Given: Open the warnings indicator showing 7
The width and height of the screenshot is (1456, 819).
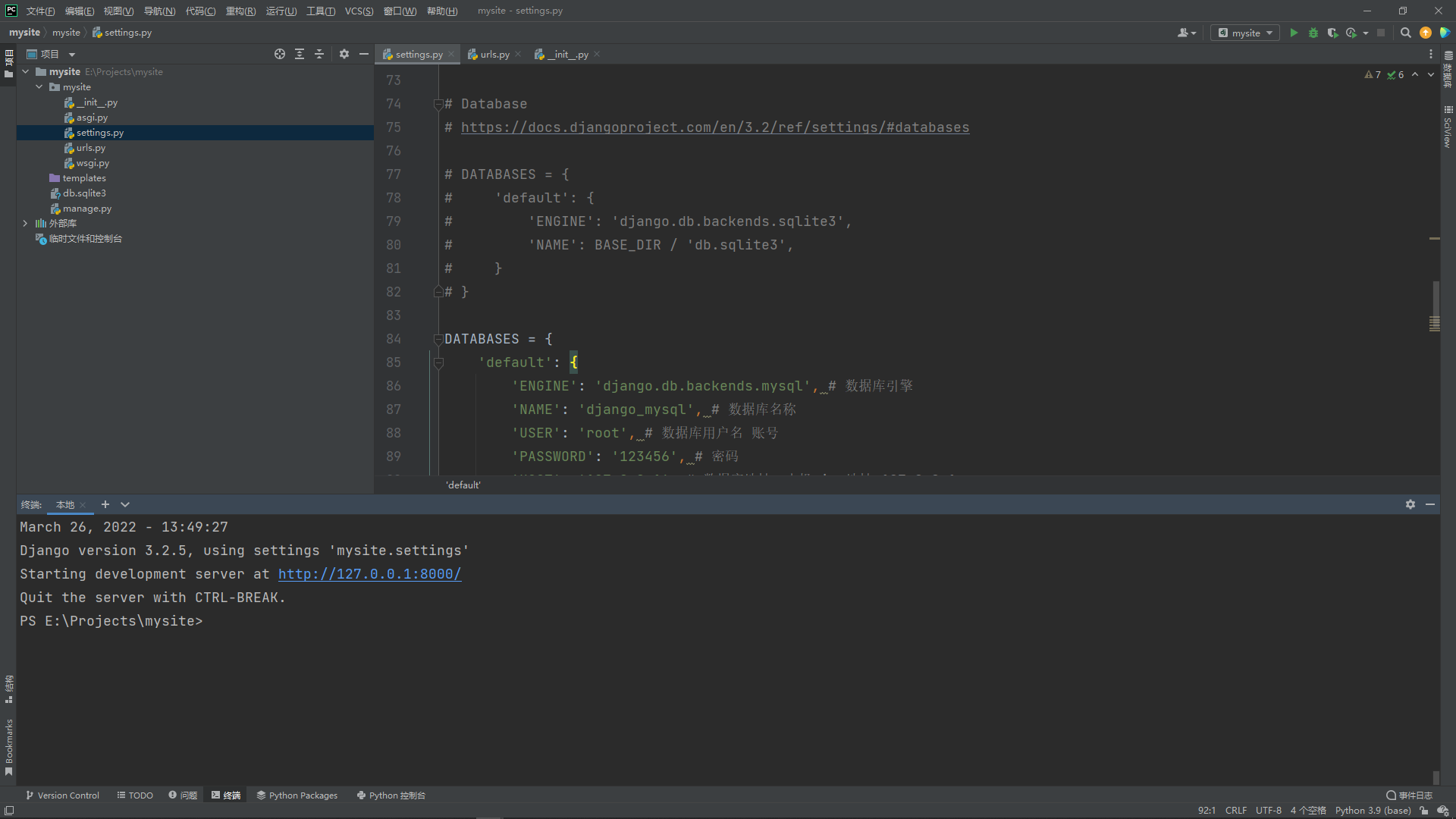Looking at the screenshot, I should (x=1373, y=74).
